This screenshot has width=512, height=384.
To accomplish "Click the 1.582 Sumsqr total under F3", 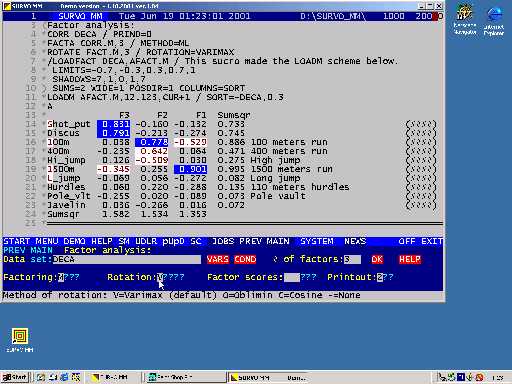I will point(116,214).
